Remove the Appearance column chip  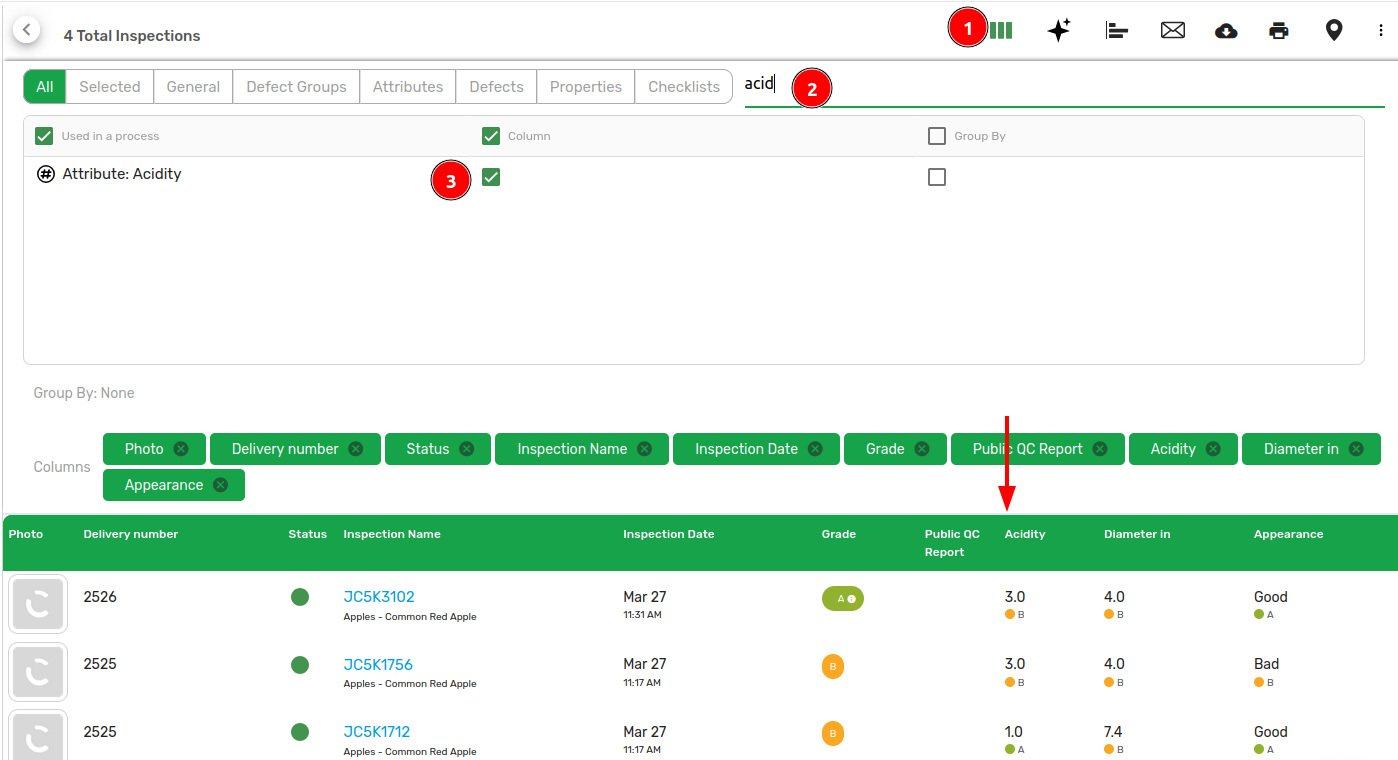[221, 485]
